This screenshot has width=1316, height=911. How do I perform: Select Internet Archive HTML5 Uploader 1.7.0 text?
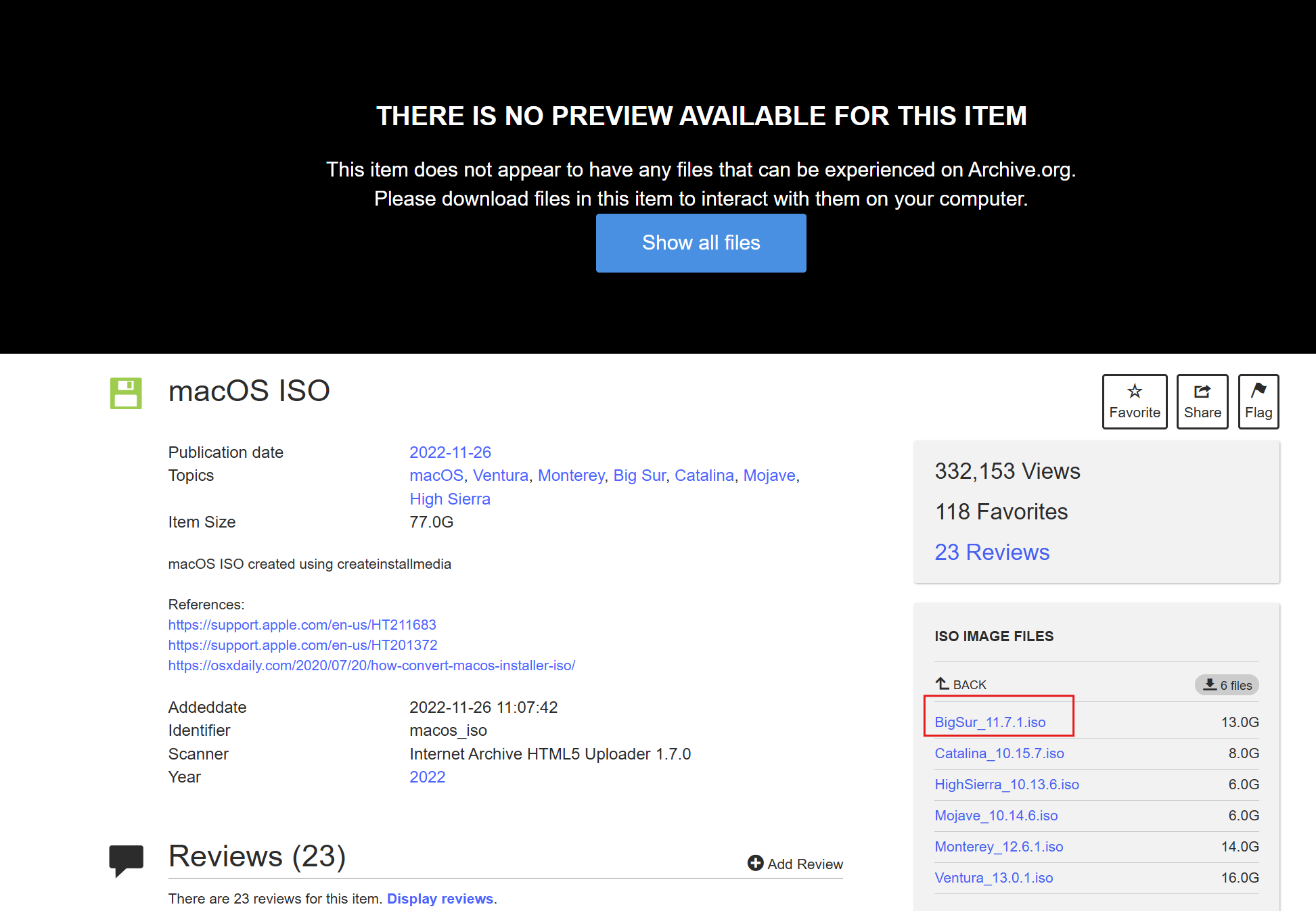[550, 754]
